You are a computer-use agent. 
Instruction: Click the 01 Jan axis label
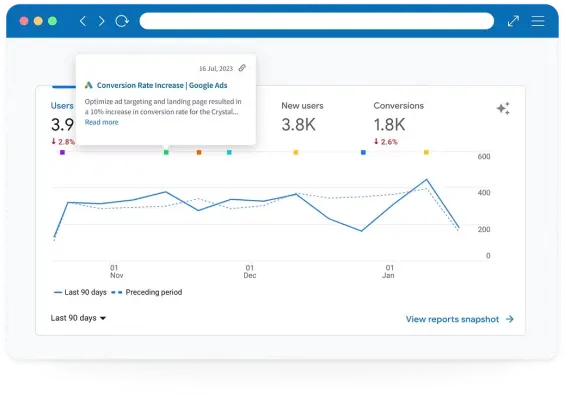coord(388,271)
